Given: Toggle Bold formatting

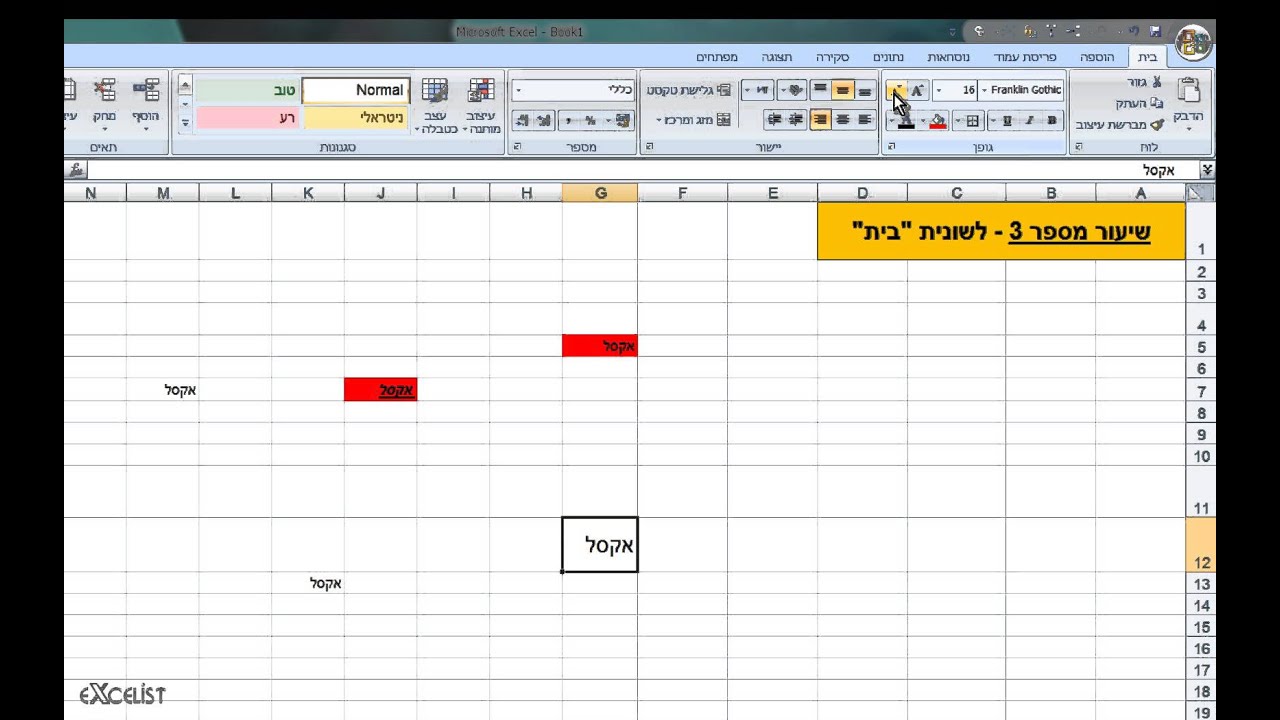Looking at the screenshot, I should (1052, 121).
